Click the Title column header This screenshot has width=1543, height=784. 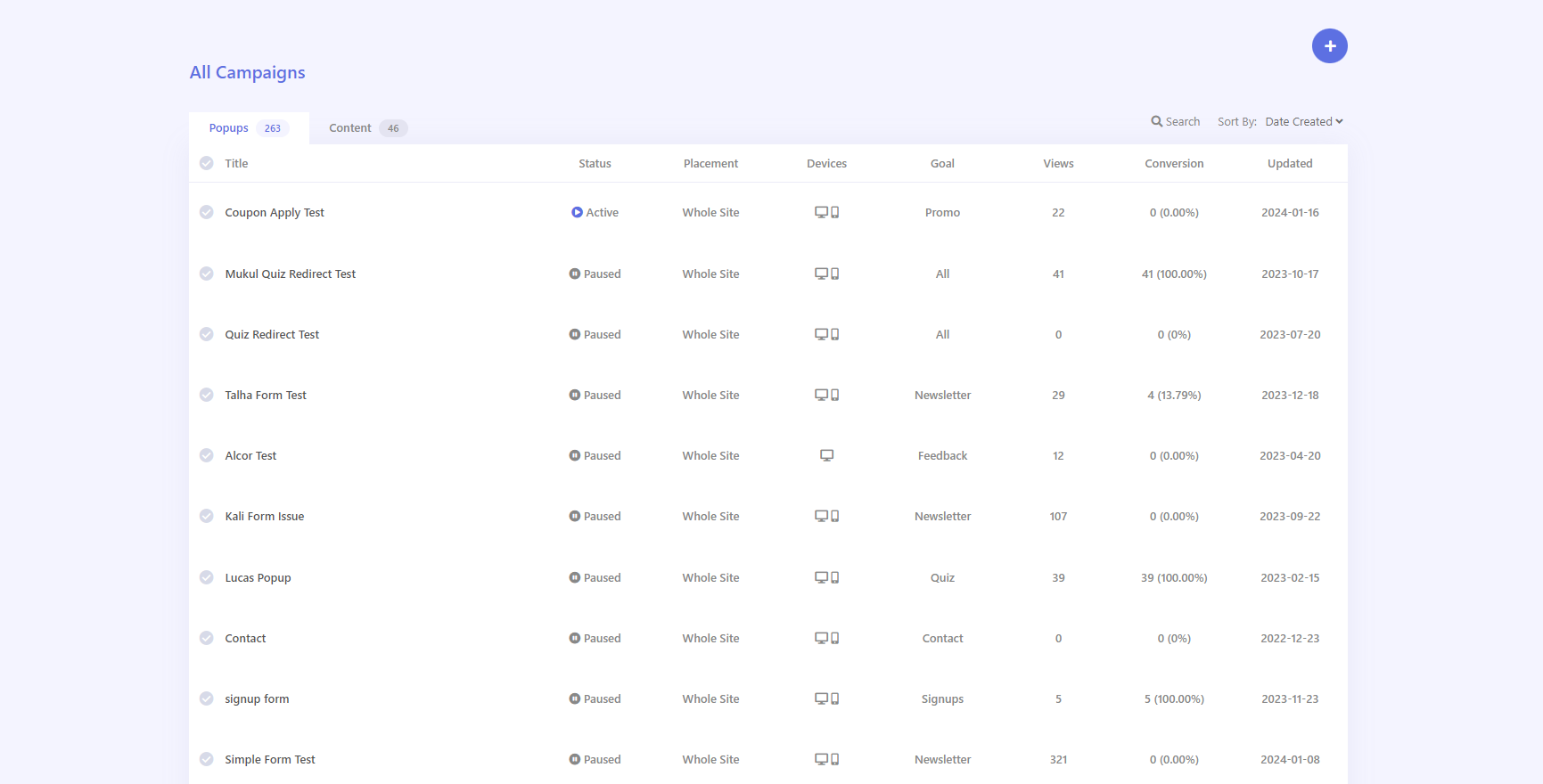(236, 163)
